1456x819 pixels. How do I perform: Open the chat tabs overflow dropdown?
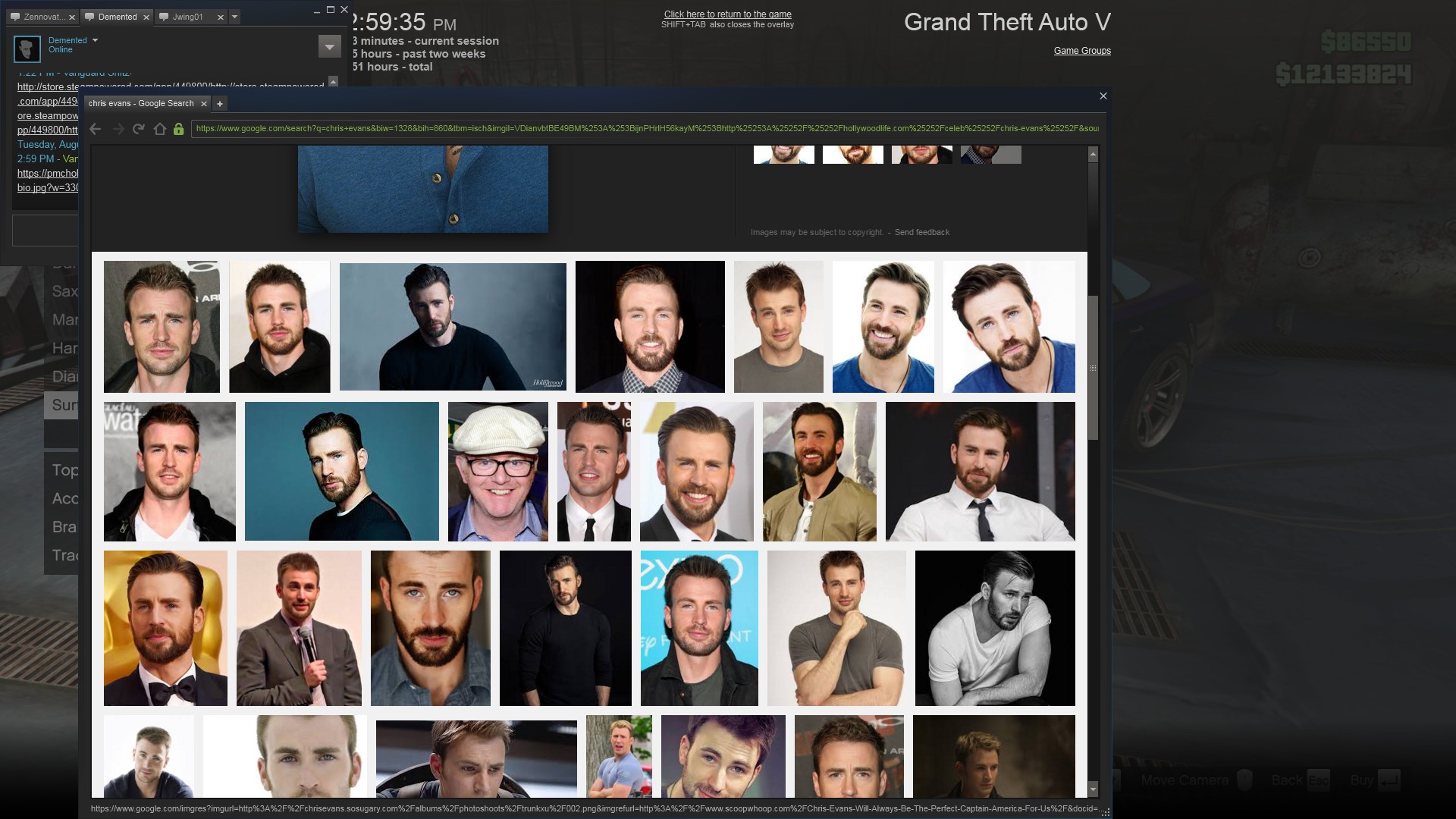click(234, 17)
